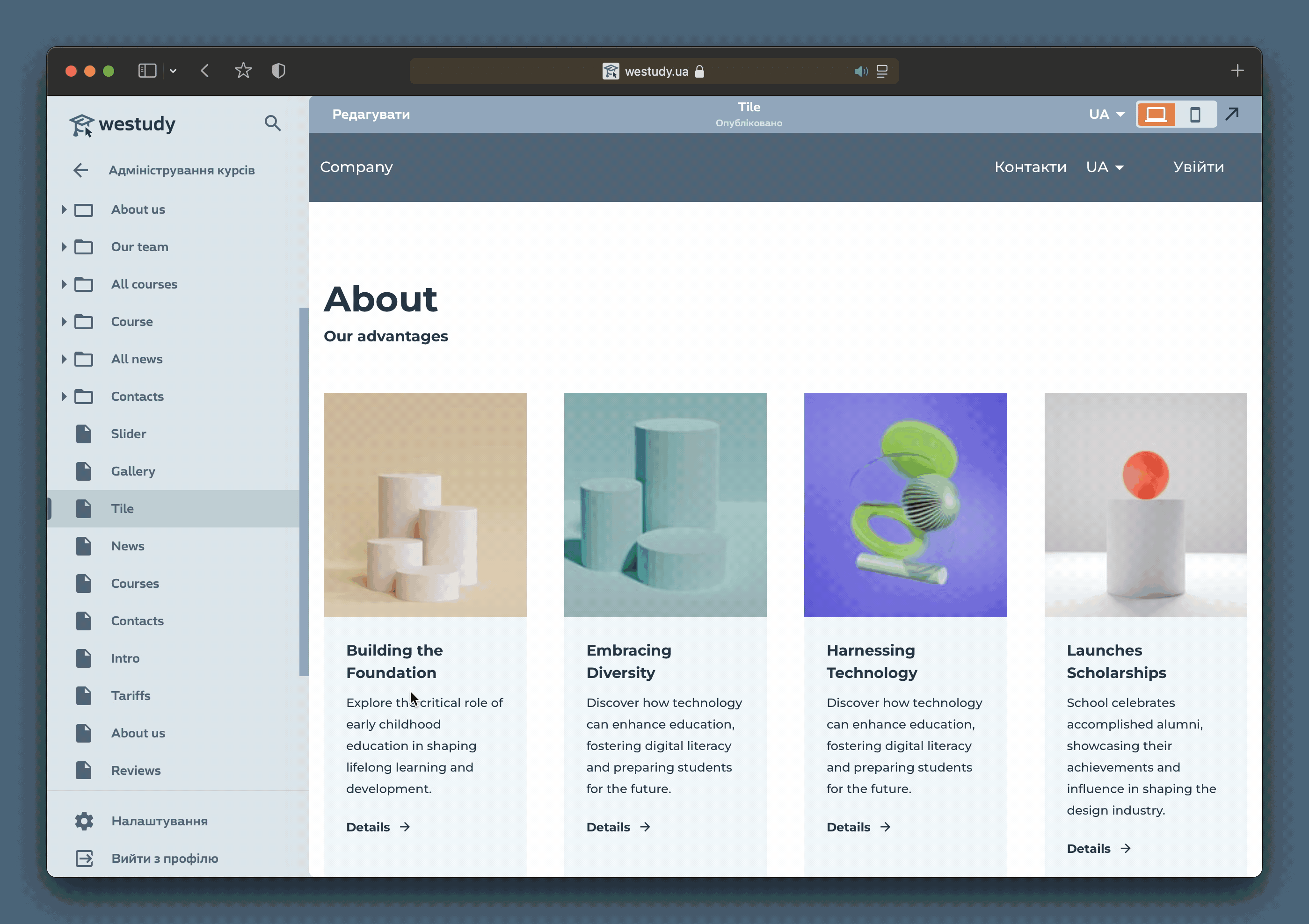Open Embracing Diversity card image
The width and height of the screenshot is (1309, 924).
click(x=665, y=505)
